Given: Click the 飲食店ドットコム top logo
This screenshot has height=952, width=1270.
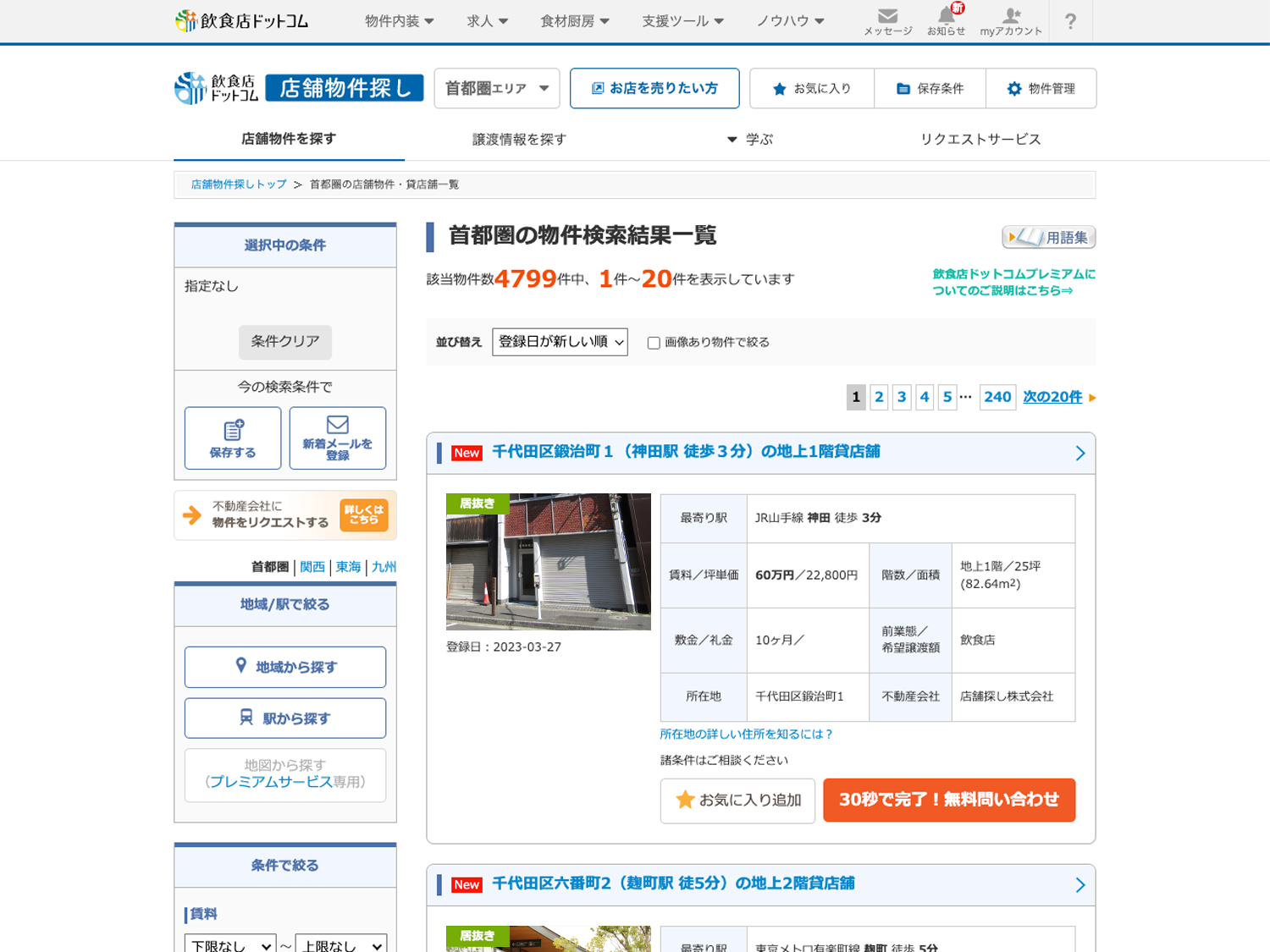Looking at the screenshot, I should tap(242, 20).
